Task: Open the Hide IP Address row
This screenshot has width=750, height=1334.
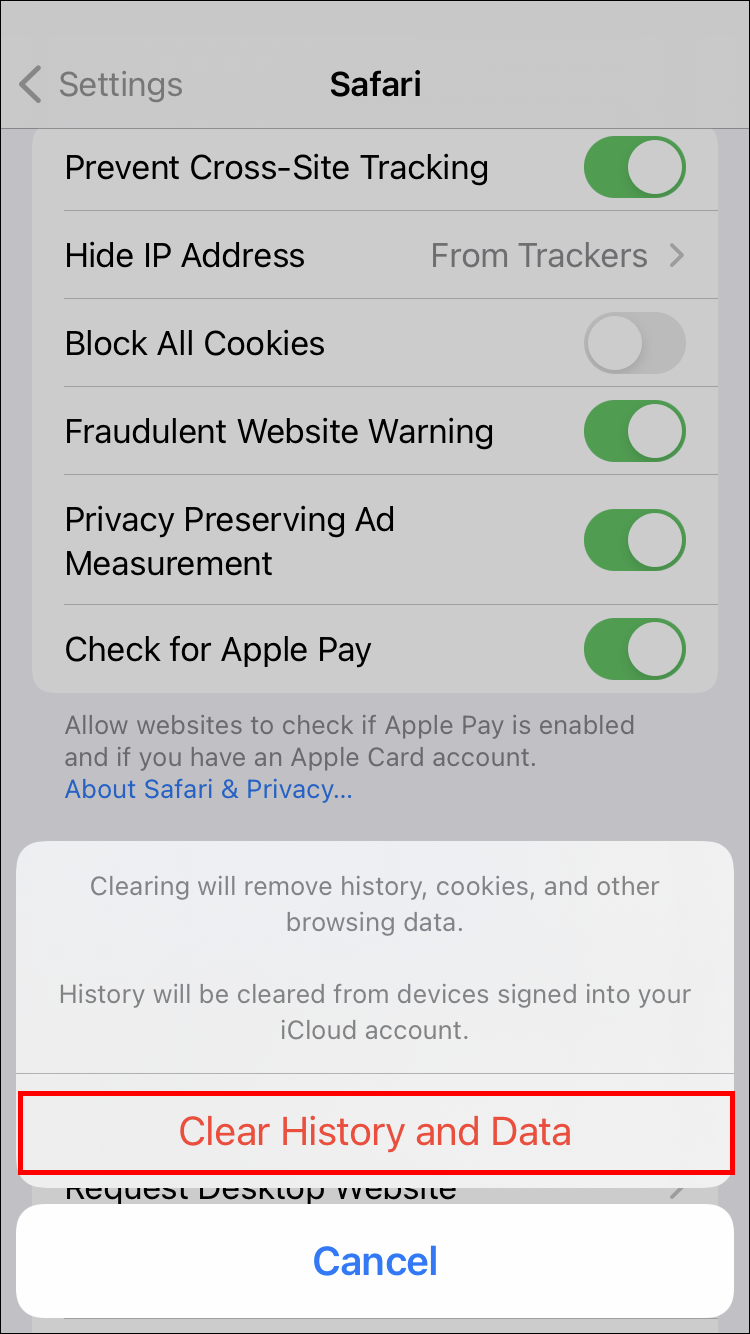Action: pyautogui.click(x=375, y=255)
